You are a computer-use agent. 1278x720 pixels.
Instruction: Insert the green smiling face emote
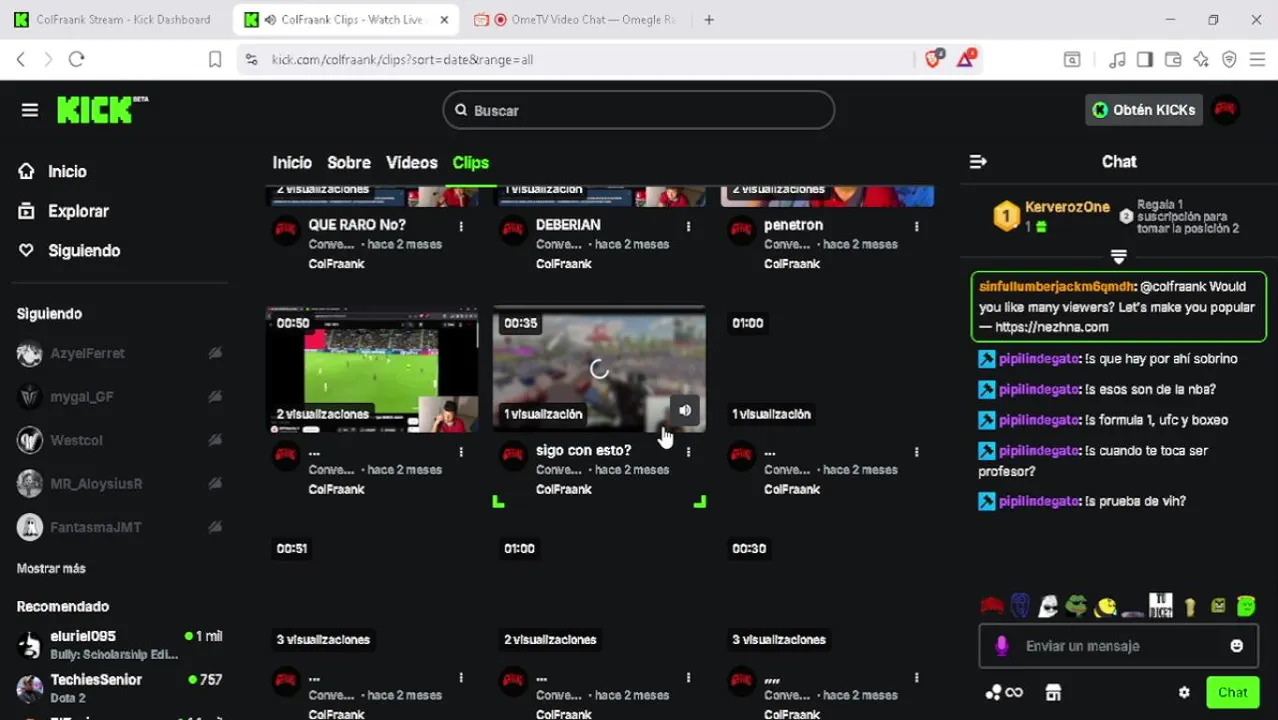[1246, 605]
